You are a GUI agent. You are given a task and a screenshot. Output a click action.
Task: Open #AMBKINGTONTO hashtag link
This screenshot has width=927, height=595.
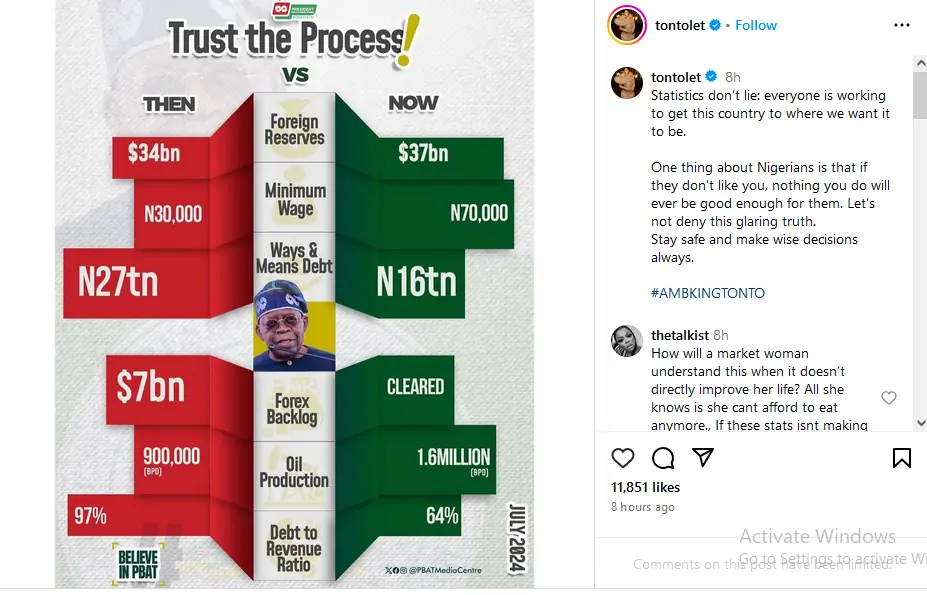(707, 293)
